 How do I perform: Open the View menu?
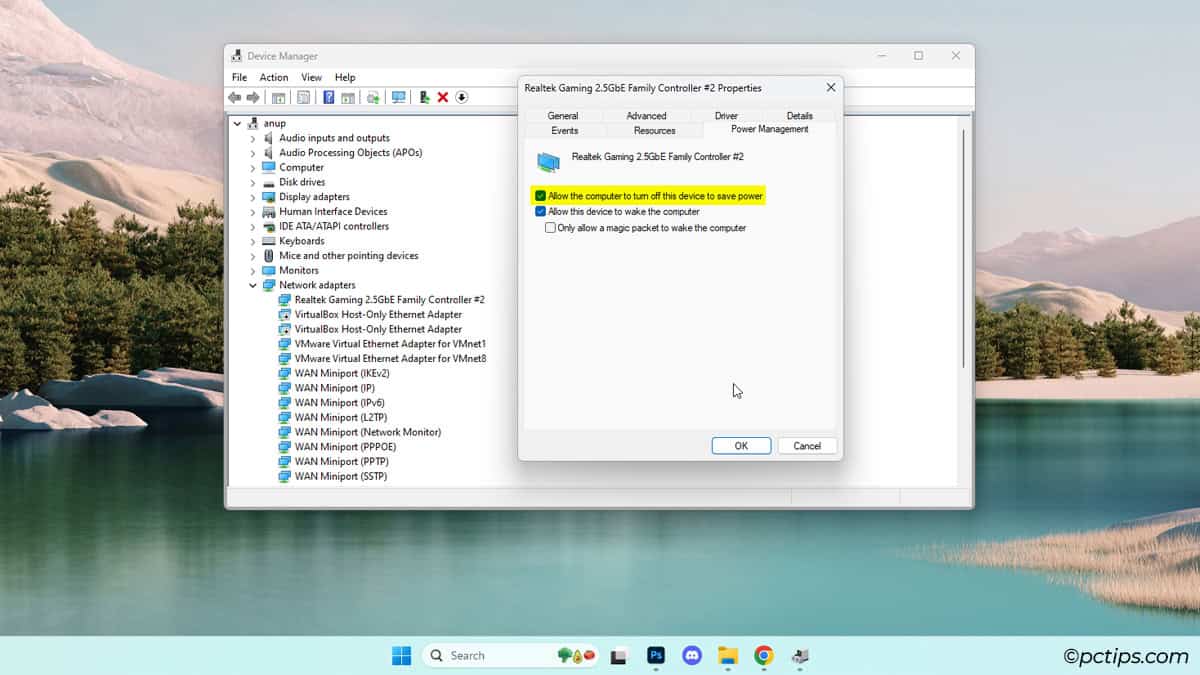(x=312, y=77)
